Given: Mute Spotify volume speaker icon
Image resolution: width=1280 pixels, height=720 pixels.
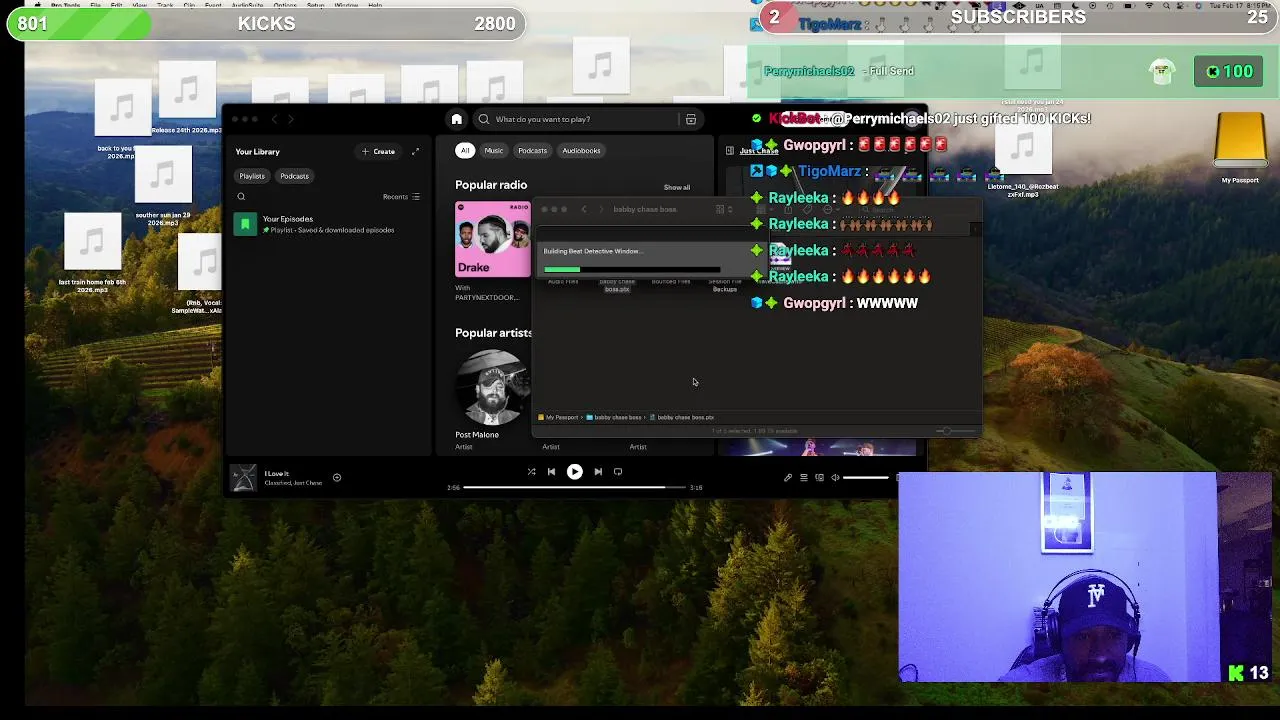Looking at the screenshot, I should click(835, 478).
